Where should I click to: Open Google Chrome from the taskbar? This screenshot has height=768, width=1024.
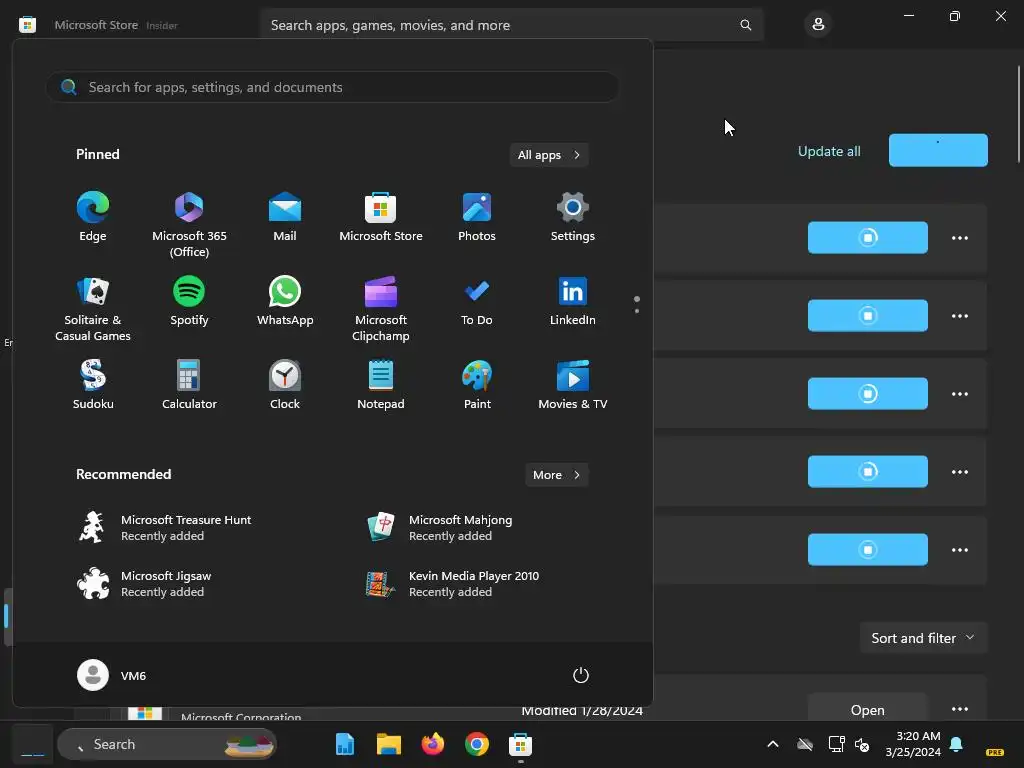click(x=477, y=744)
